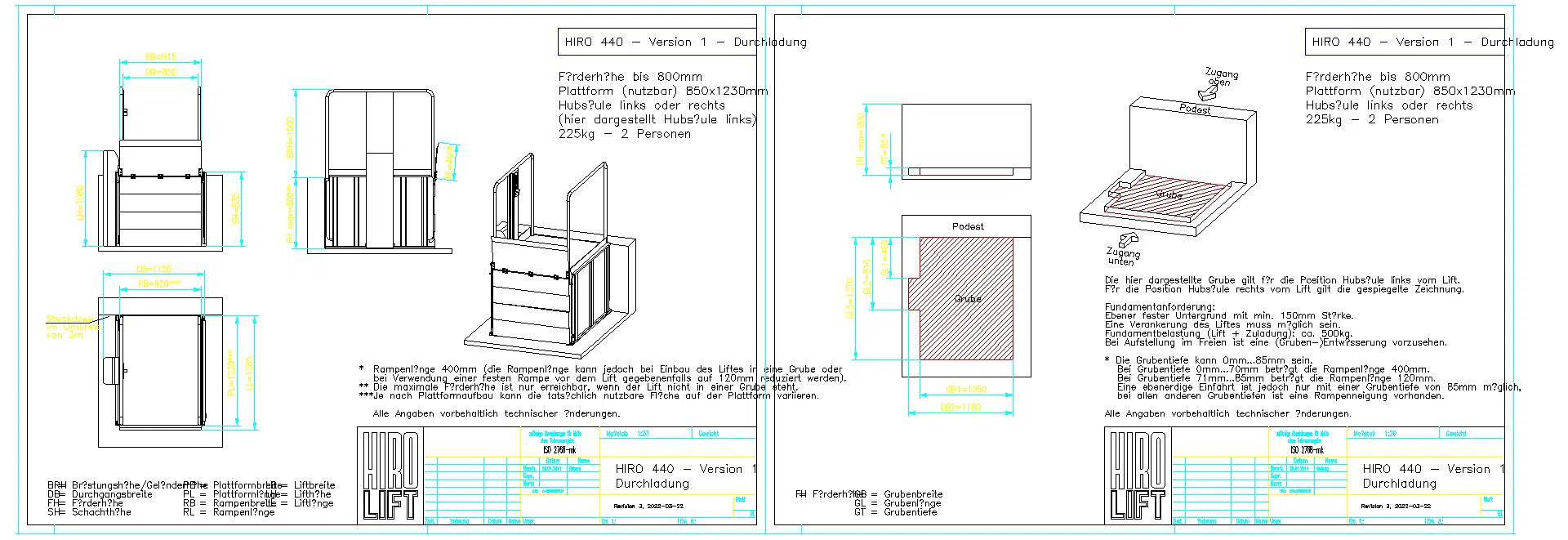The image size is (1568, 540).
Task: Click 'SH= Schachth?he' legend entry
Action: pos(89,512)
